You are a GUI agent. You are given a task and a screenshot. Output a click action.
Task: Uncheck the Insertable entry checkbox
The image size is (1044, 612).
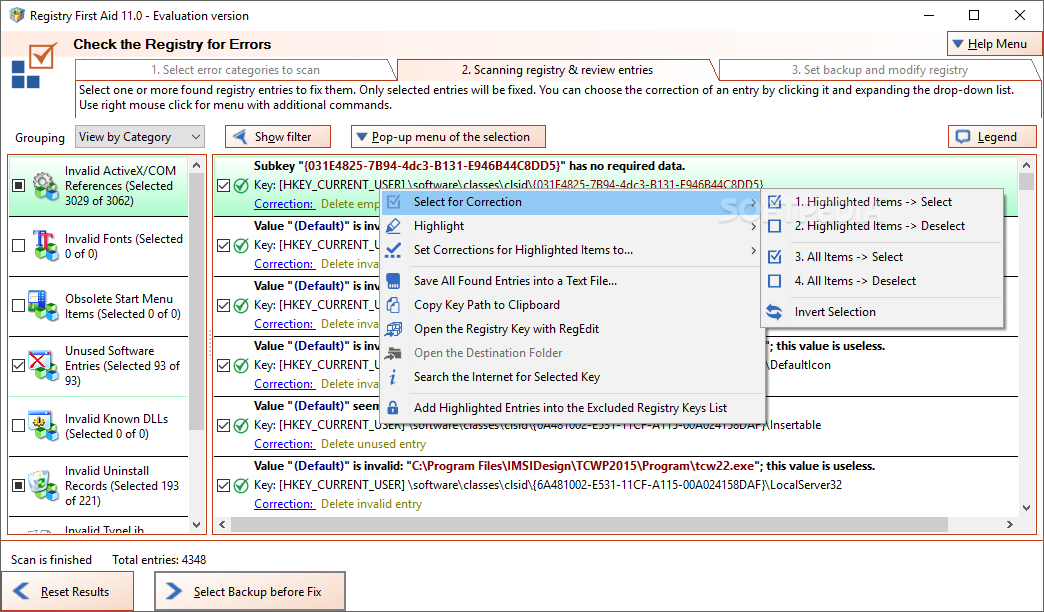(224, 426)
